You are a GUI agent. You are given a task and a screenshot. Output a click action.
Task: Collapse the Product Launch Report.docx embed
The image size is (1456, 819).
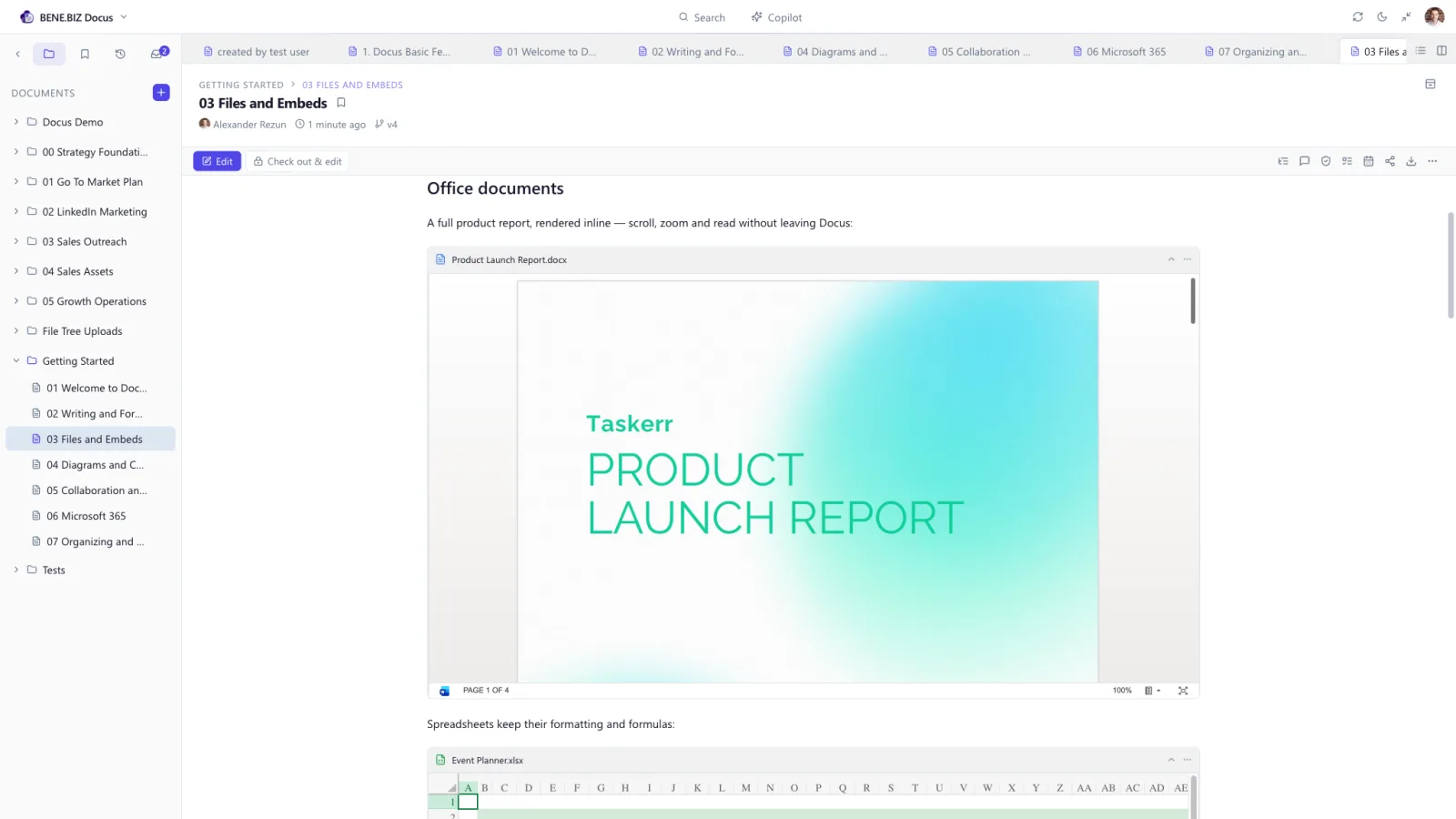pyautogui.click(x=1171, y=259)
